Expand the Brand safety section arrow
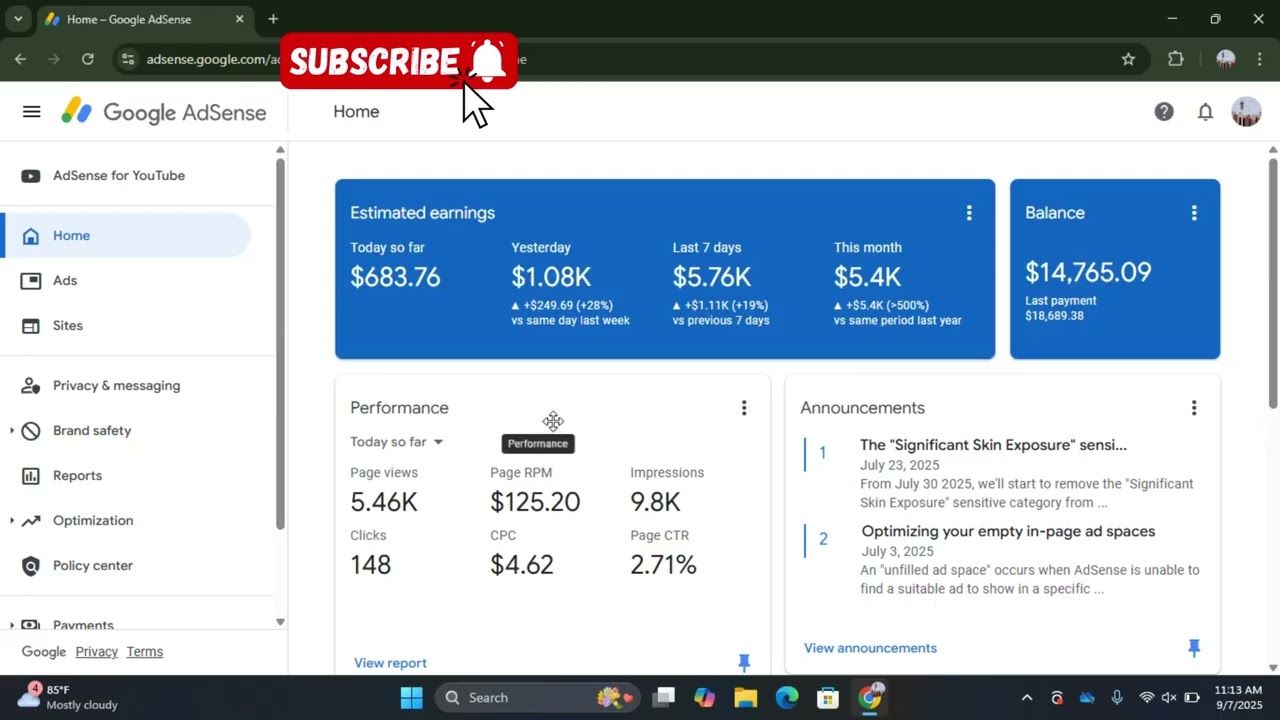Screen dimensions: 1280x720 point(11,431)
